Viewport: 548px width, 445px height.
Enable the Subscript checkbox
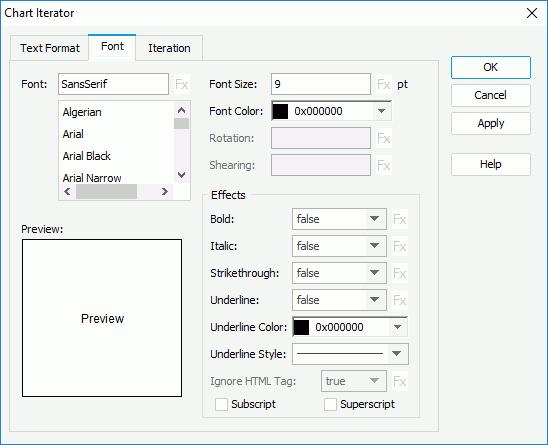[221, 404]
